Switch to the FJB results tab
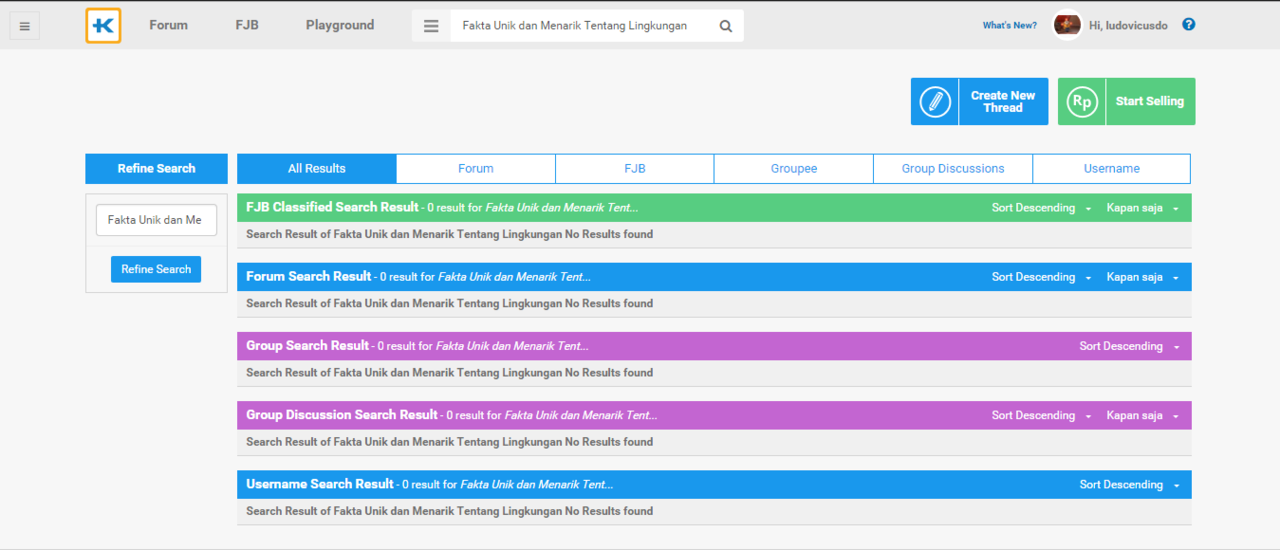 635,169
